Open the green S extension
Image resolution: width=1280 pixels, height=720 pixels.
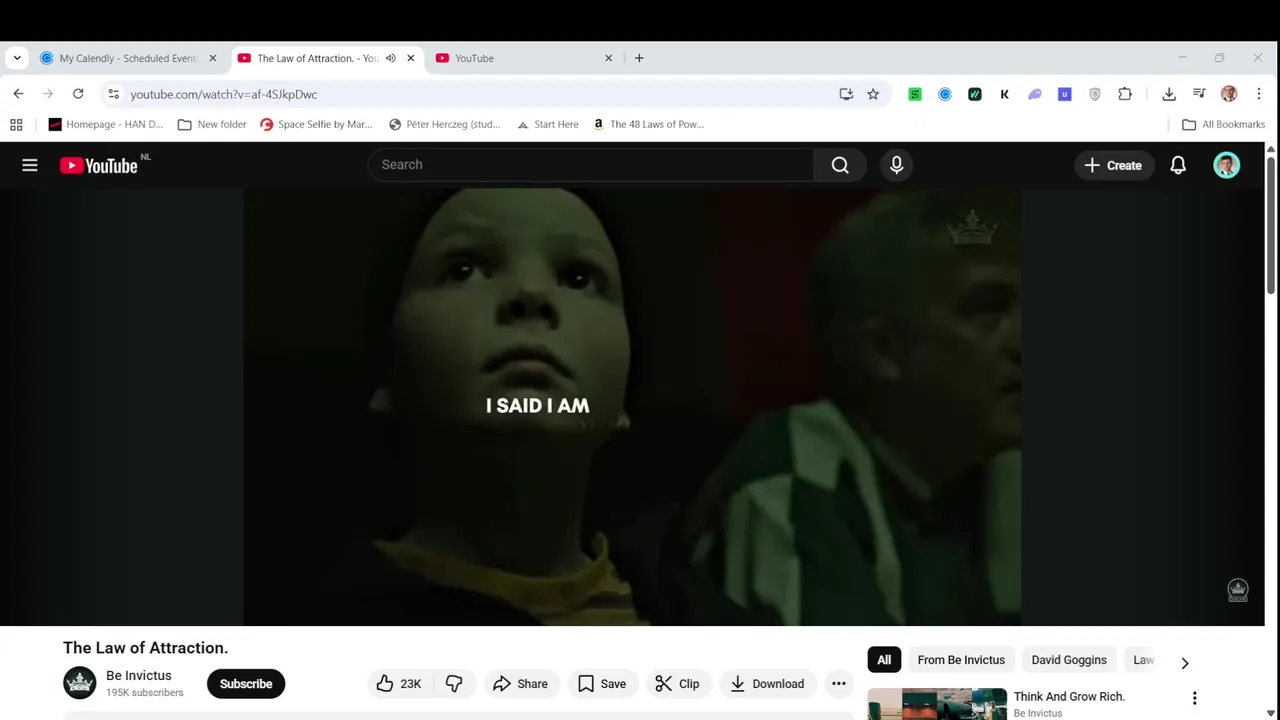point(915,94)
